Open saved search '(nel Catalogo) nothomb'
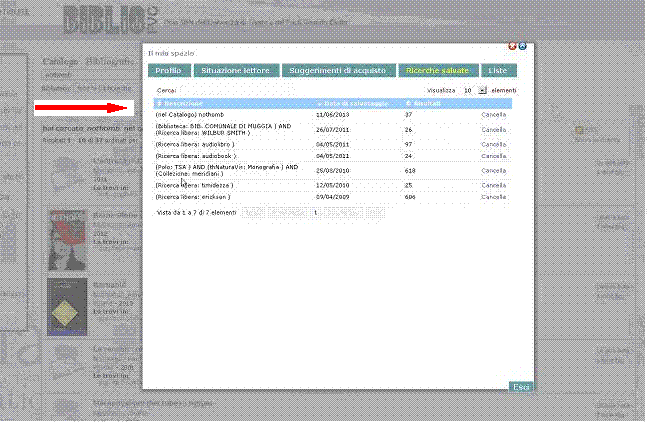 pyautogui.click(x=188, y=115)
